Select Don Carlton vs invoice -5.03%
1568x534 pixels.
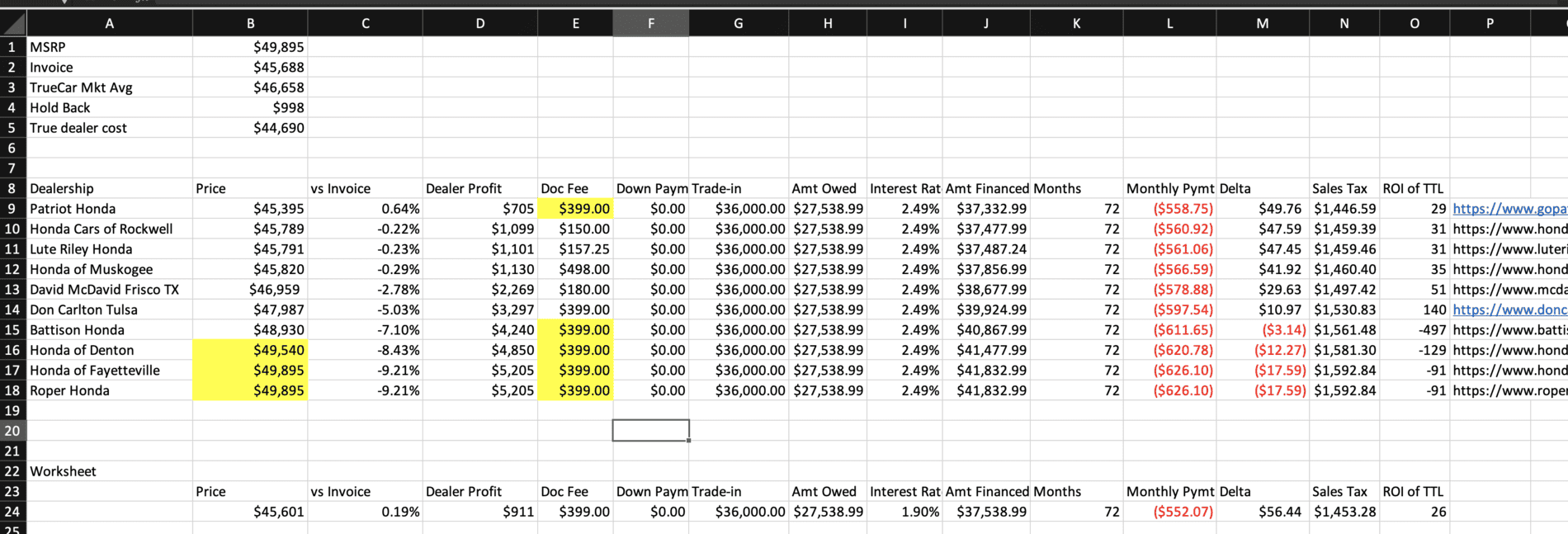365,310
